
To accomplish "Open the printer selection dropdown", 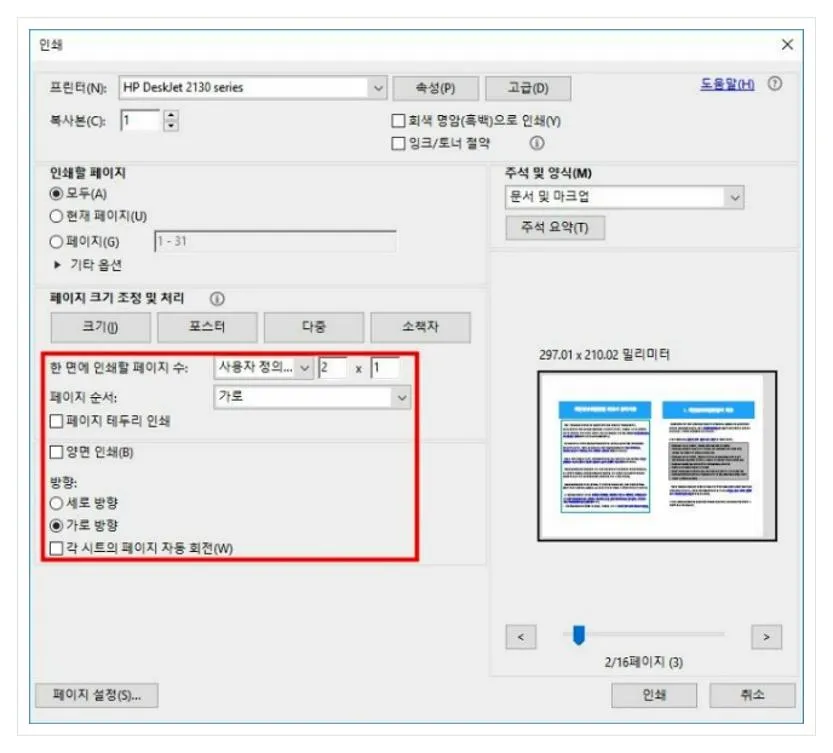I will pyautogui.click(x=378, y=87).
